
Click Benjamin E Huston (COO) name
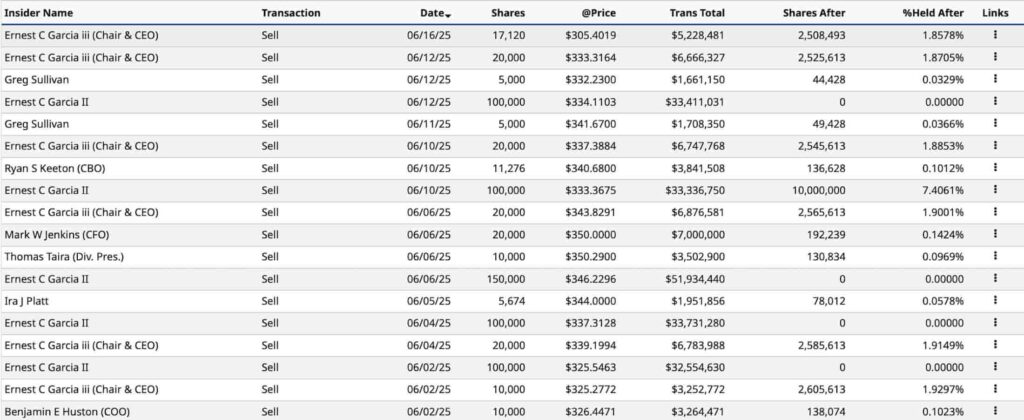(x=67, y=412)
